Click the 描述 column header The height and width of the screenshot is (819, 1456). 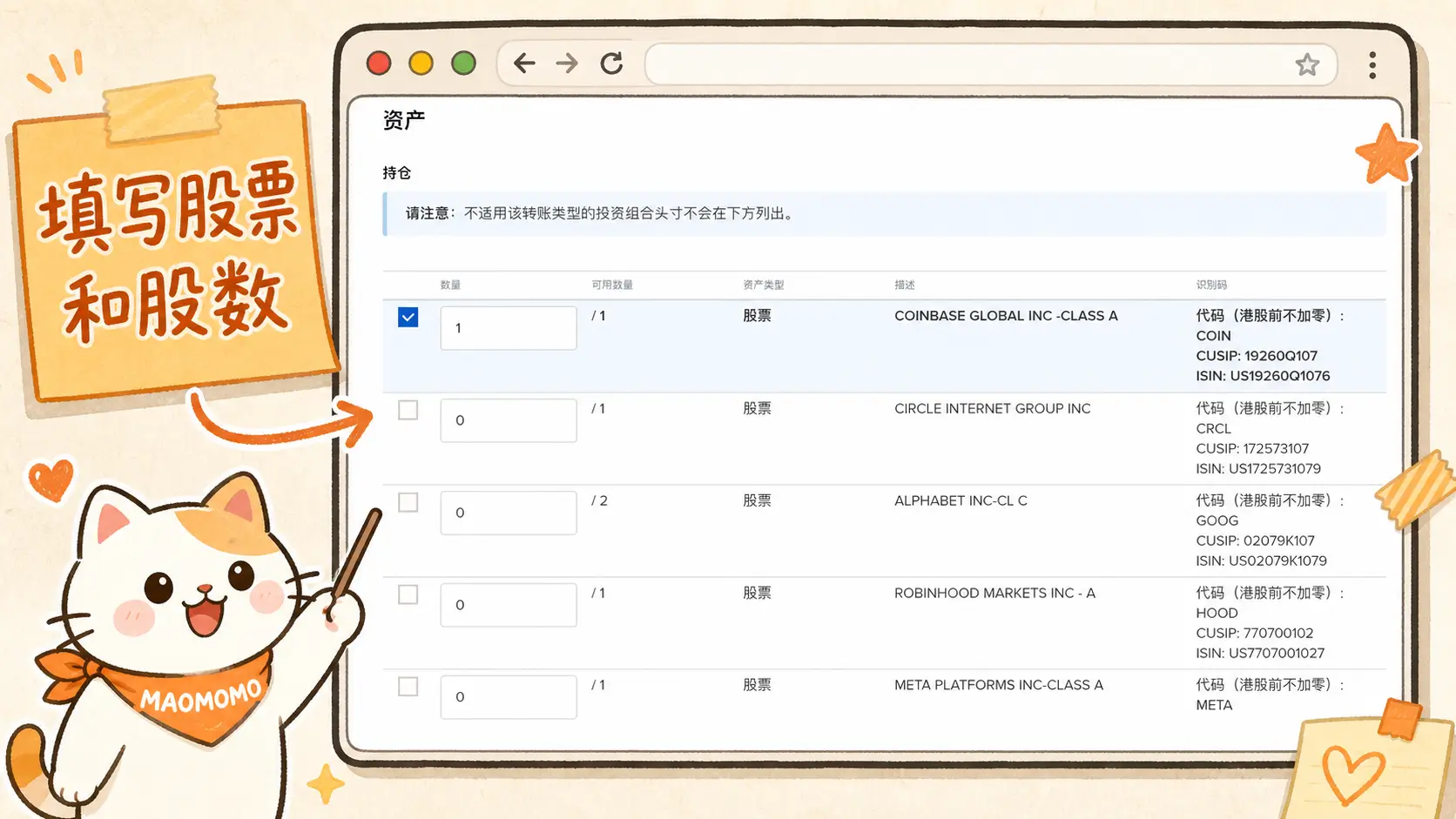click(x=905, y=285)
